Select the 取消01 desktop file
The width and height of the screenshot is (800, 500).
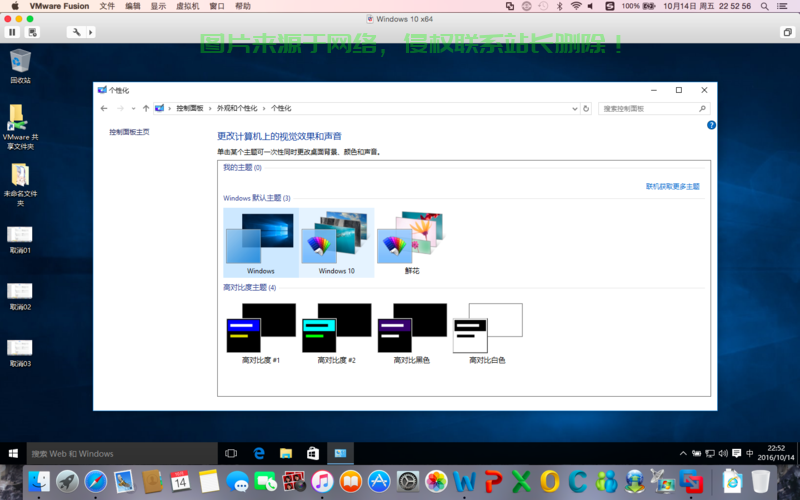(x=20, y=240)
